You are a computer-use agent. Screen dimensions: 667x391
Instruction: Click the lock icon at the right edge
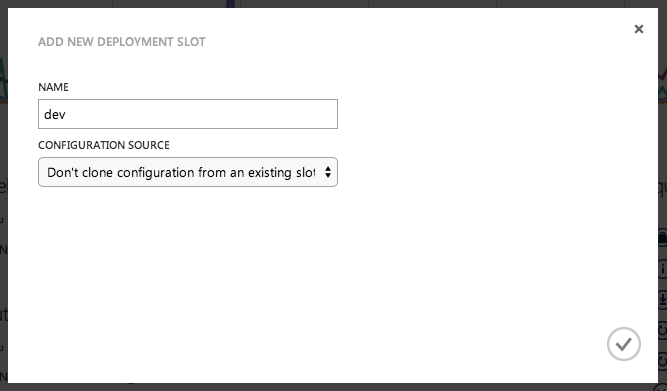(662, 237)
